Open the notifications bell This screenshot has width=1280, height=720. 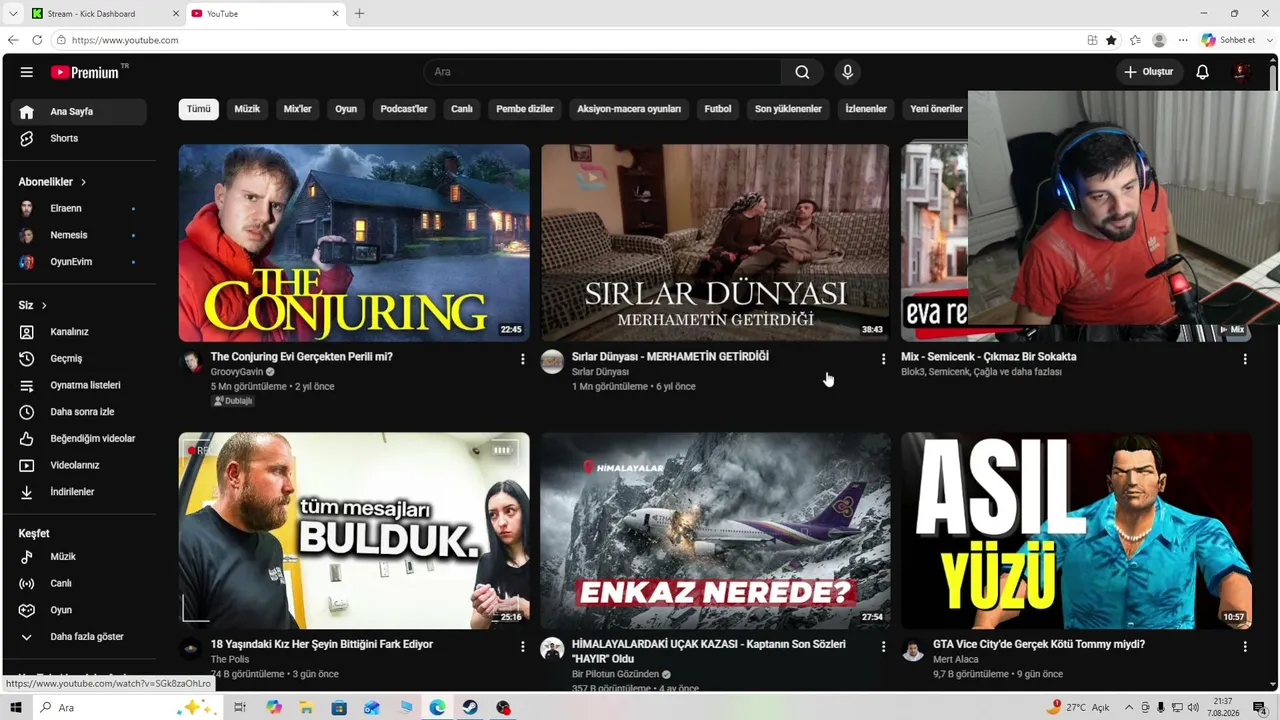pyautogui.click(x=1203, y=72)
